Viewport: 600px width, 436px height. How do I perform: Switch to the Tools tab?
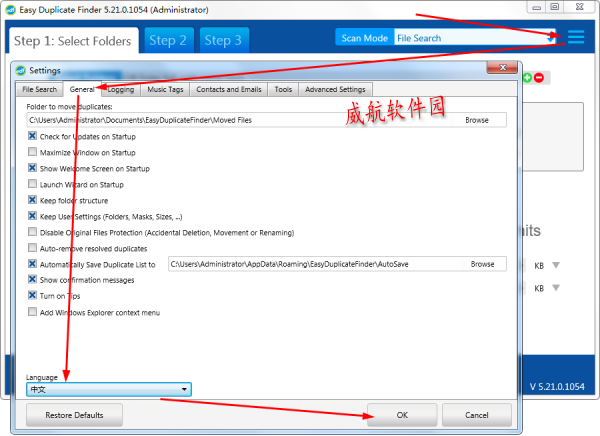point(283,90)
